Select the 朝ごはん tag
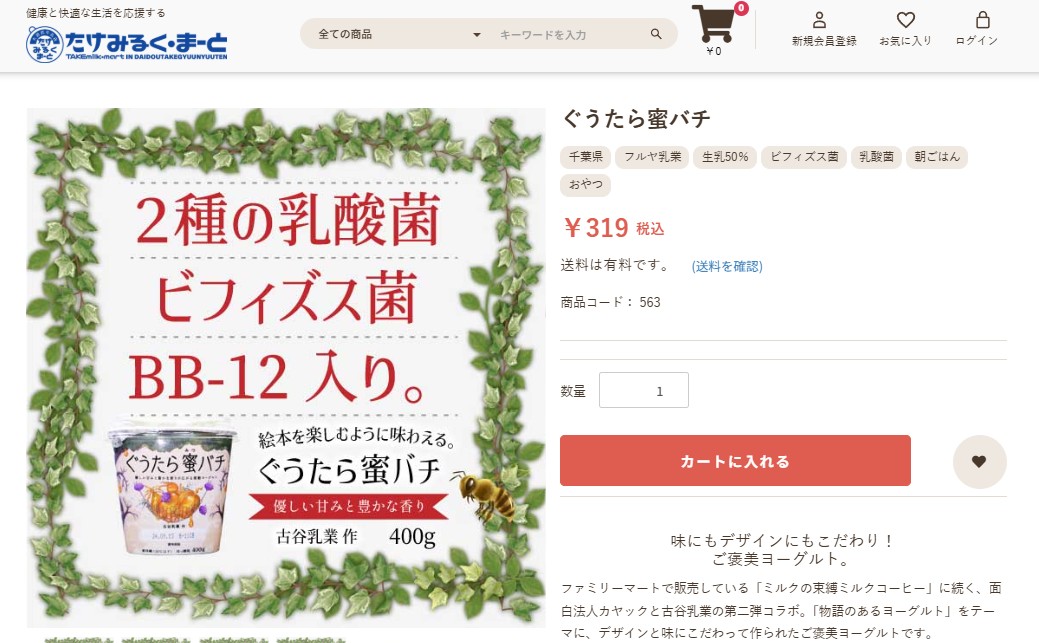This screenshot has height=643, width=1039. tap(936, 156)
